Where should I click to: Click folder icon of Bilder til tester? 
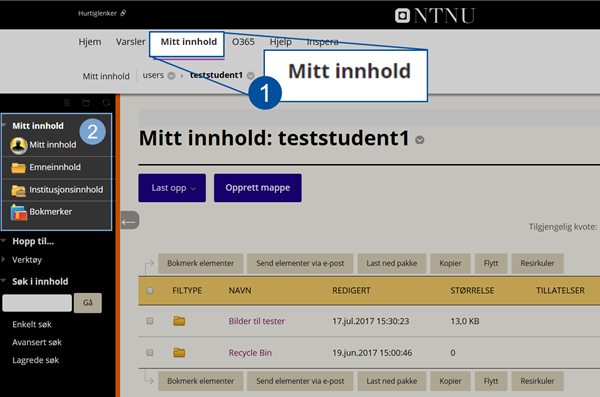[179, 321]
